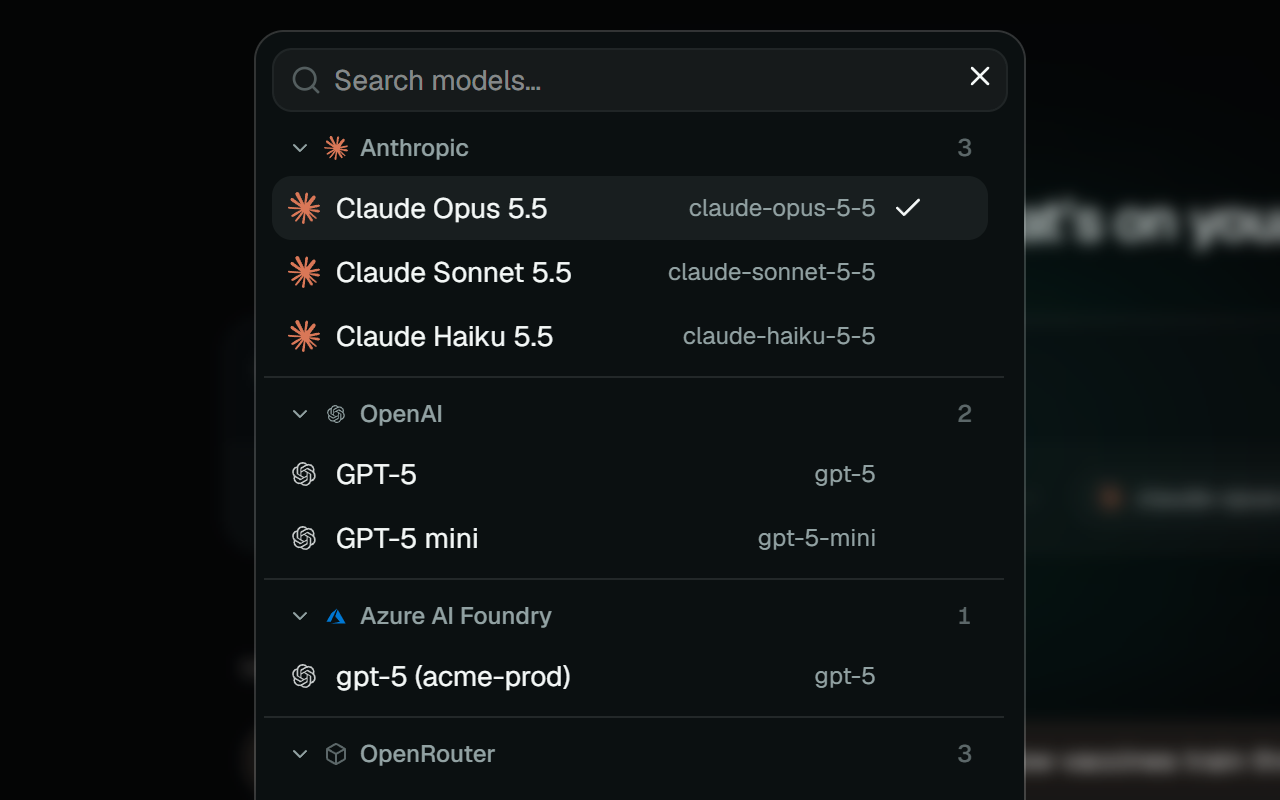Click the claude-sonnet-5-5 model ID text

(x=772, y=272)
